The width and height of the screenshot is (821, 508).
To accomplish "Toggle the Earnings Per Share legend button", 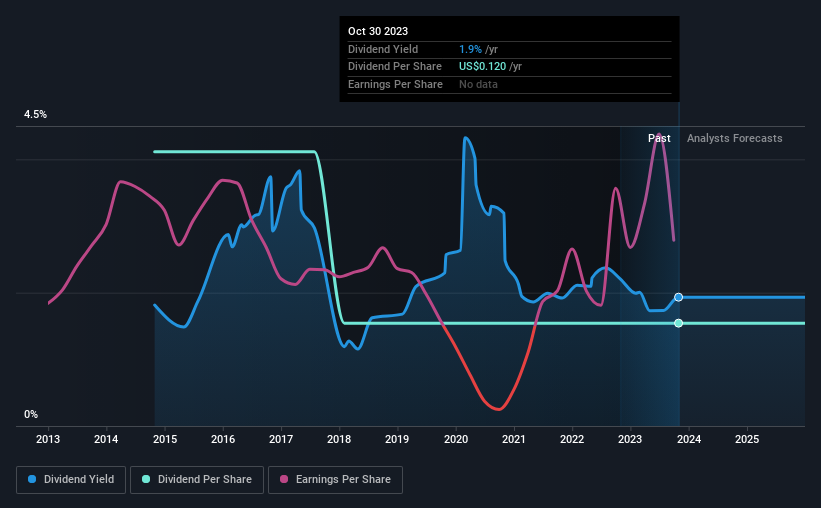I will point(336,480).
